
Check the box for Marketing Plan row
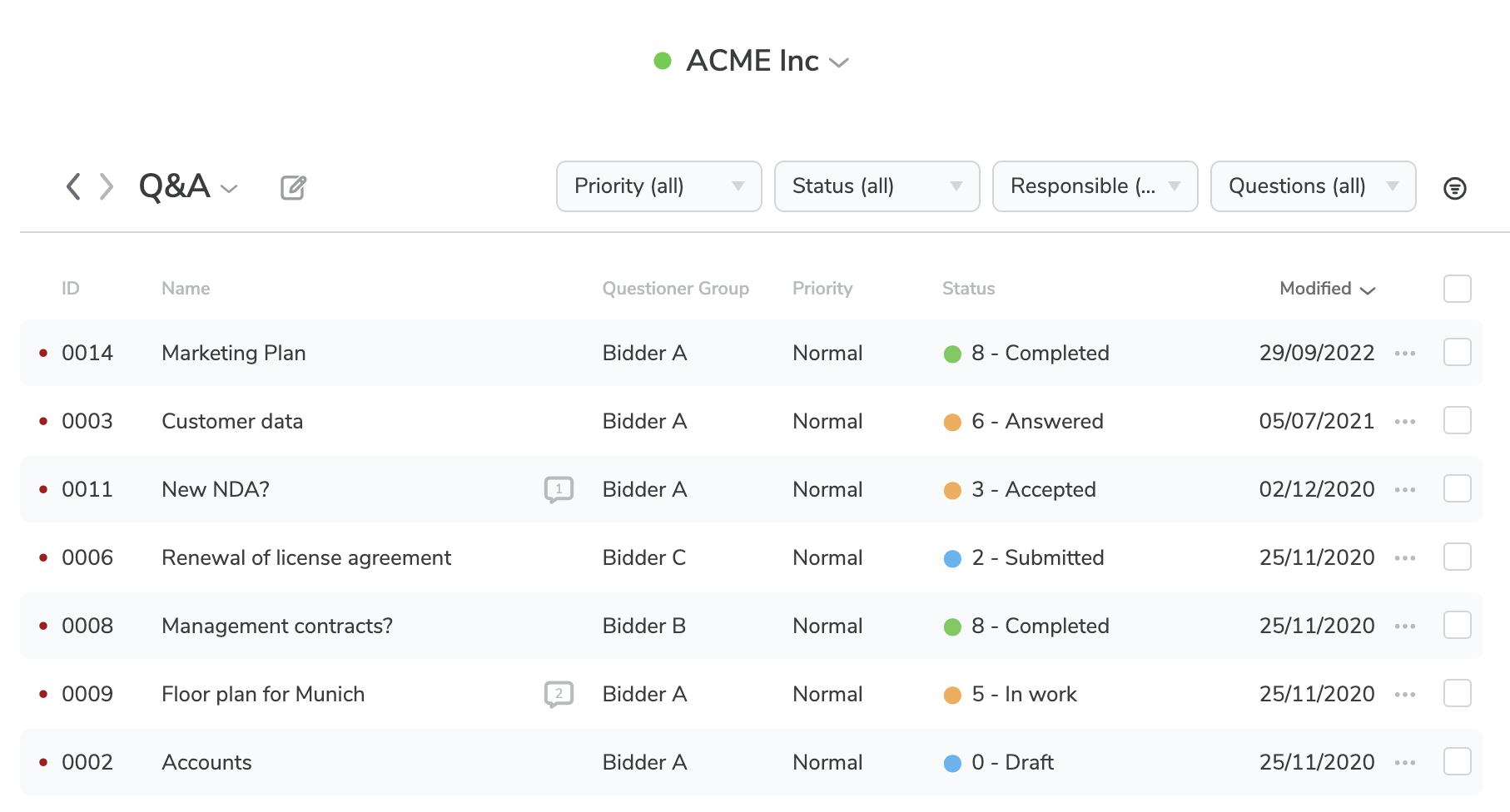tap(1457, 353)
